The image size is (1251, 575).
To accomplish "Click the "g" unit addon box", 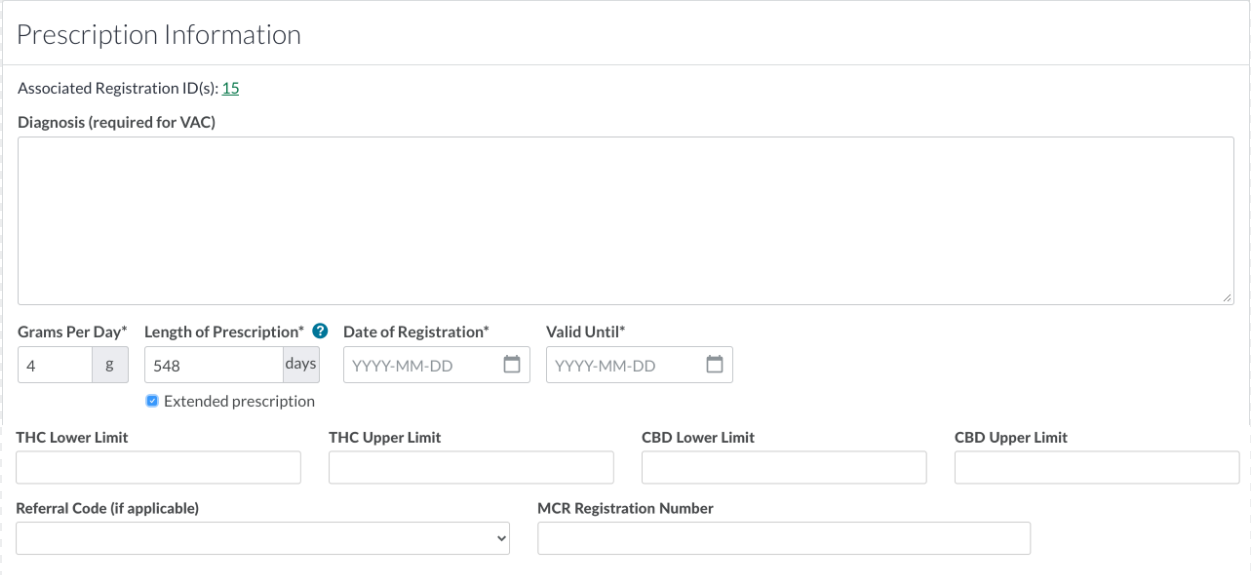I will pos(110,366).
